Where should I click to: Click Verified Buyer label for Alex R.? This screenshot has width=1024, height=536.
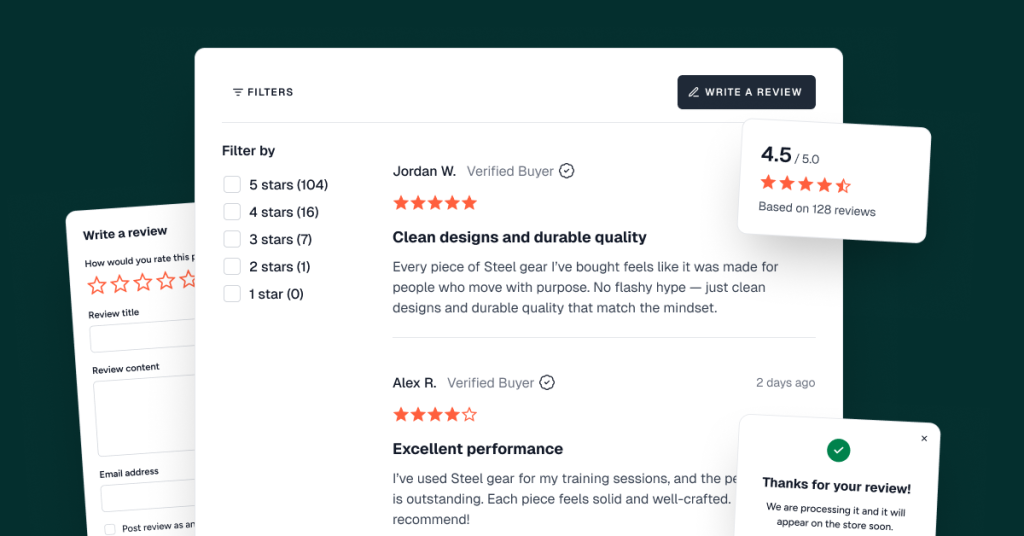[x=490, y=383]
